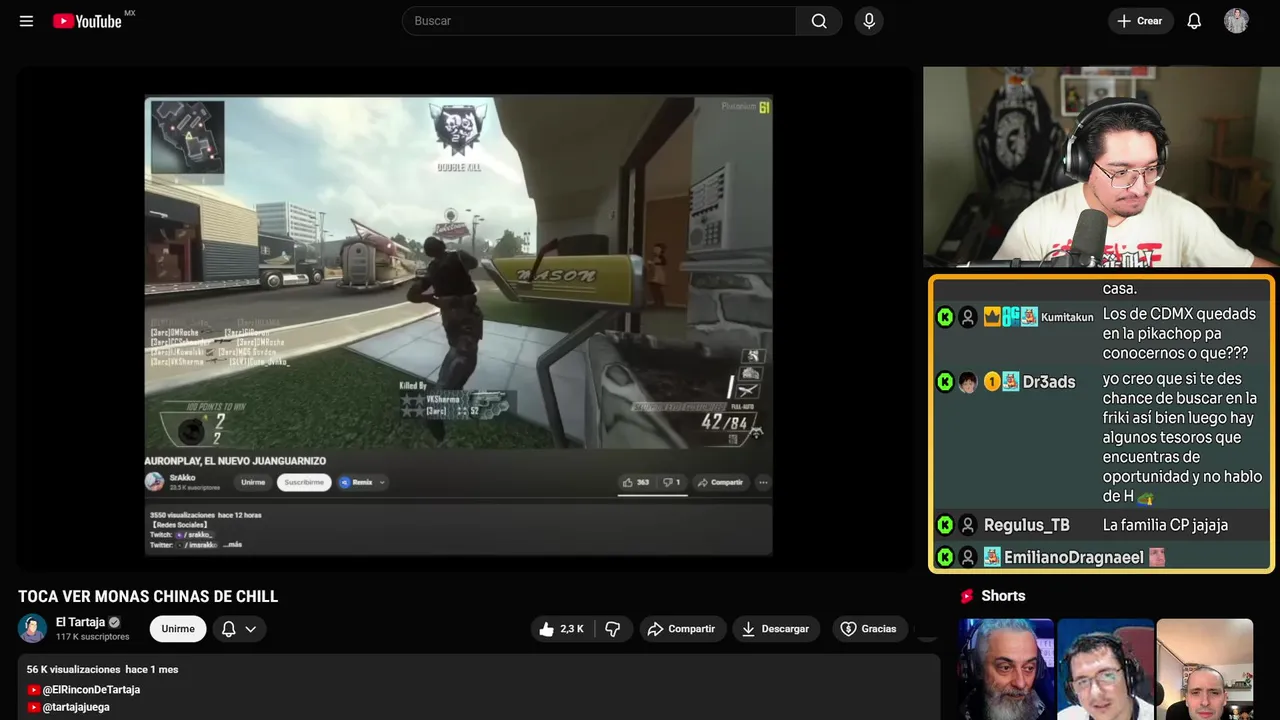Select the video title TOCA VER MONAS CHINAS DE CHILL
The height and width of the screenshot is (720, 1280).
click(x=148, y=597)
